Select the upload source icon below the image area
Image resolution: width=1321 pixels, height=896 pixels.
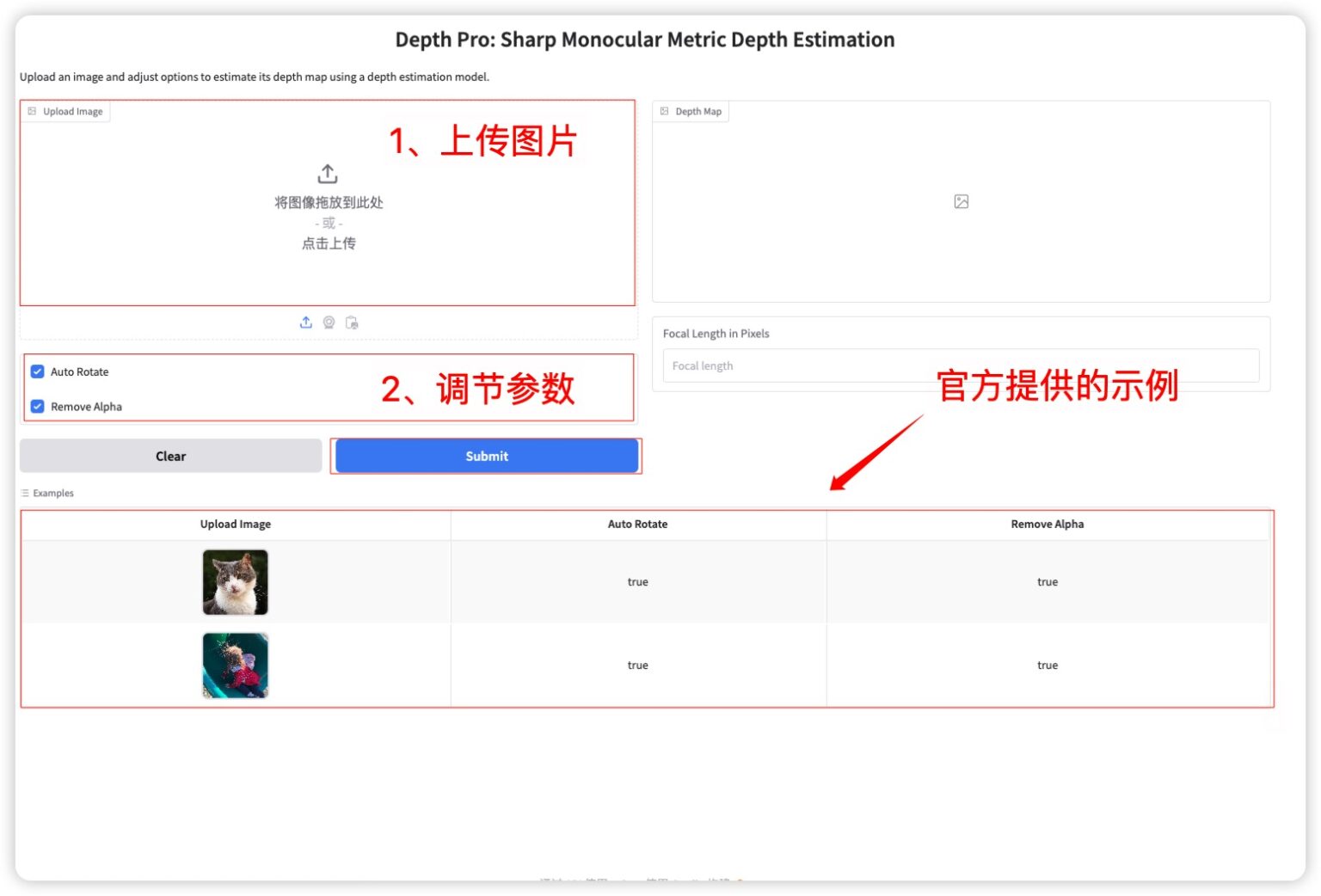point(306,322)
